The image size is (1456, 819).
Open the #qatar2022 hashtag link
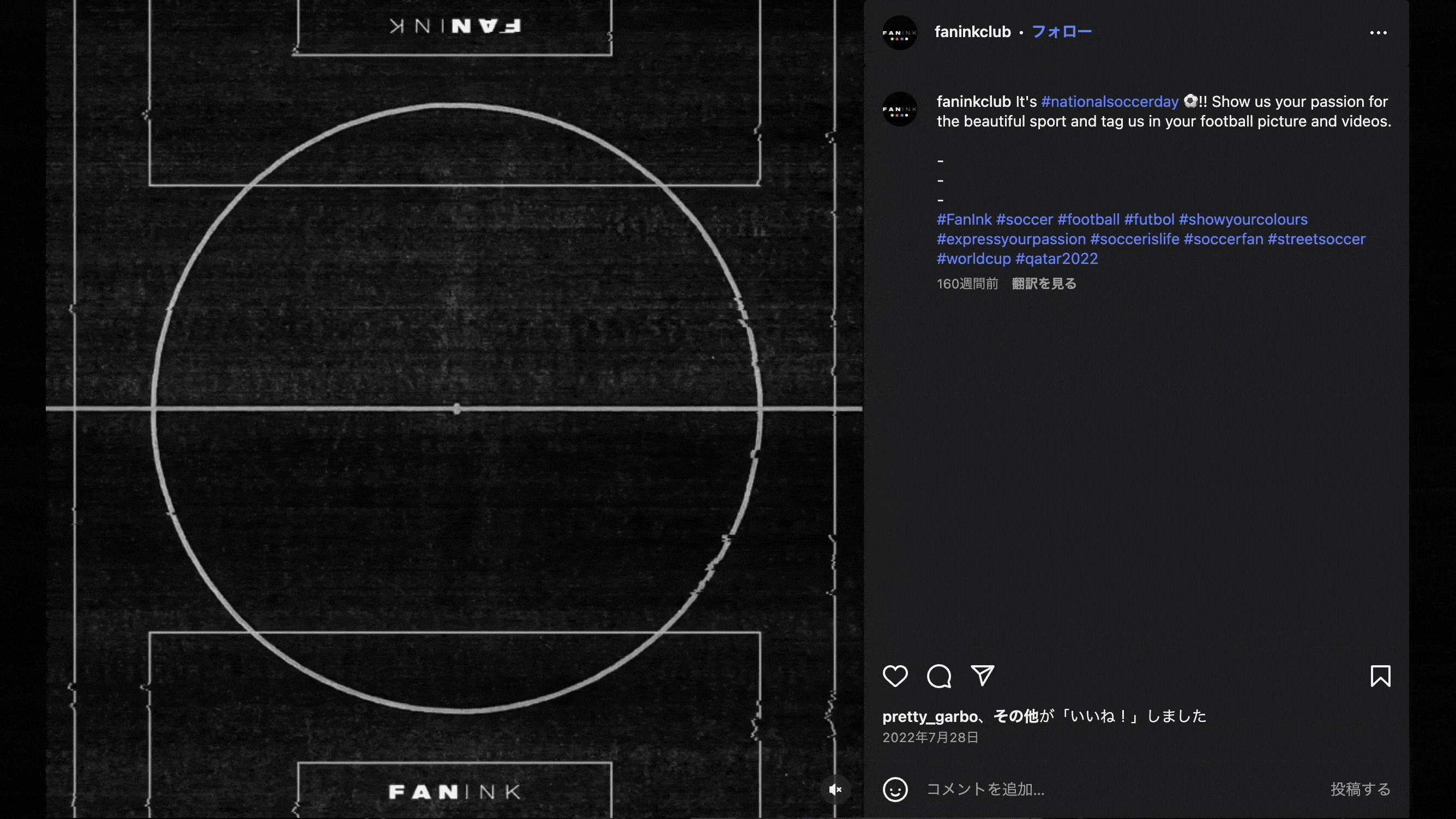1057,258
